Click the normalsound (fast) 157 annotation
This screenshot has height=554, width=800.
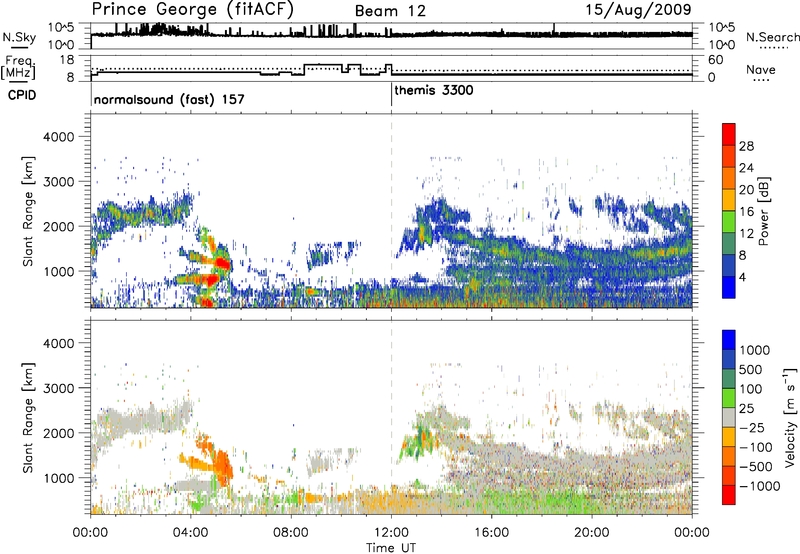pos(169,99)
